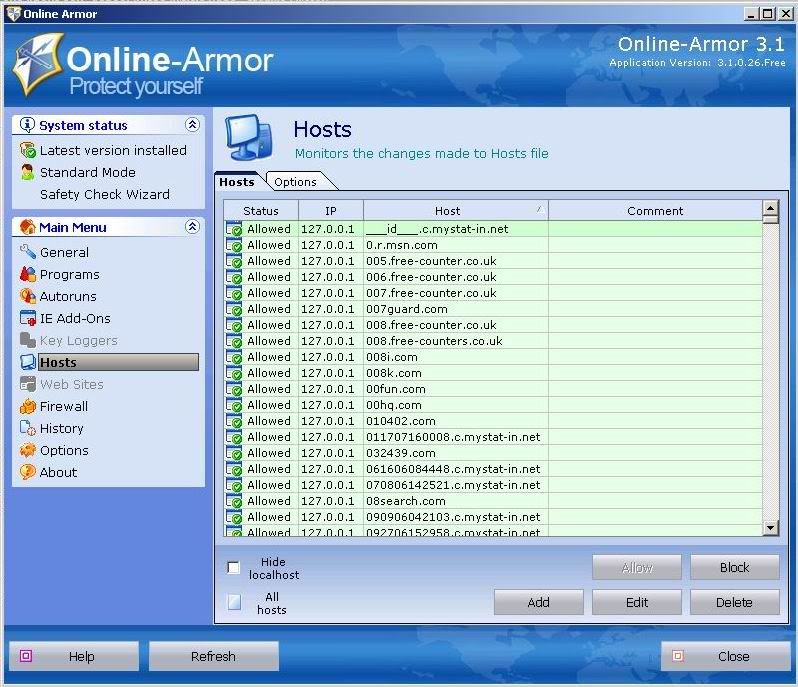Select the 008.free-counters.co.uk host row

(x=493, y=341)
